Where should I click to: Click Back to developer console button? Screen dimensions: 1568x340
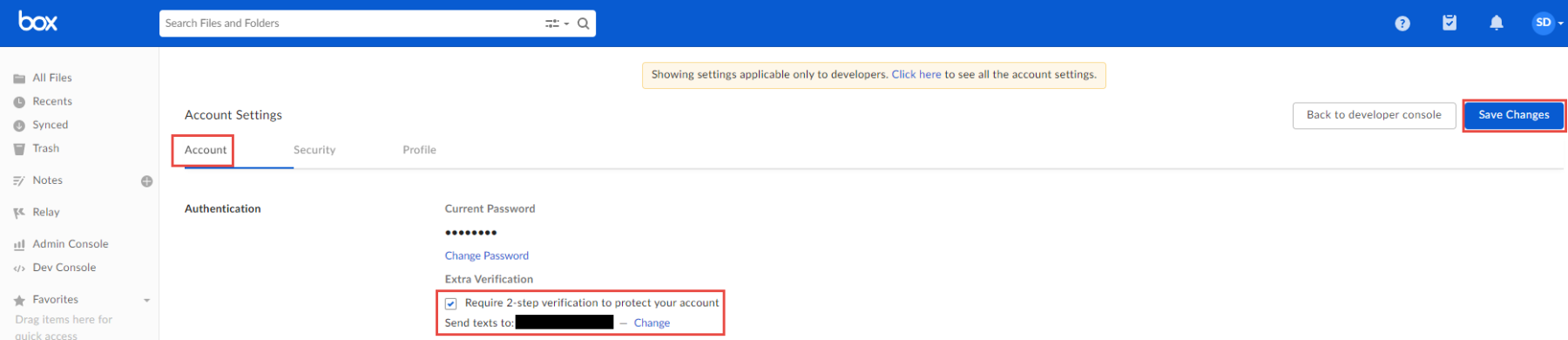coord(1374,115)
